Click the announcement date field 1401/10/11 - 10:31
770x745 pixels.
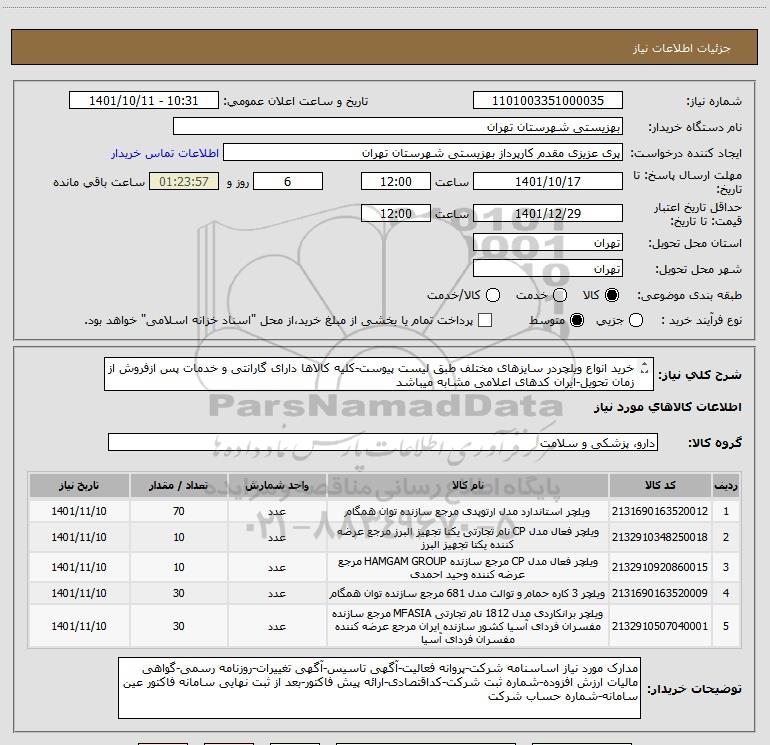tap(143, 101)
